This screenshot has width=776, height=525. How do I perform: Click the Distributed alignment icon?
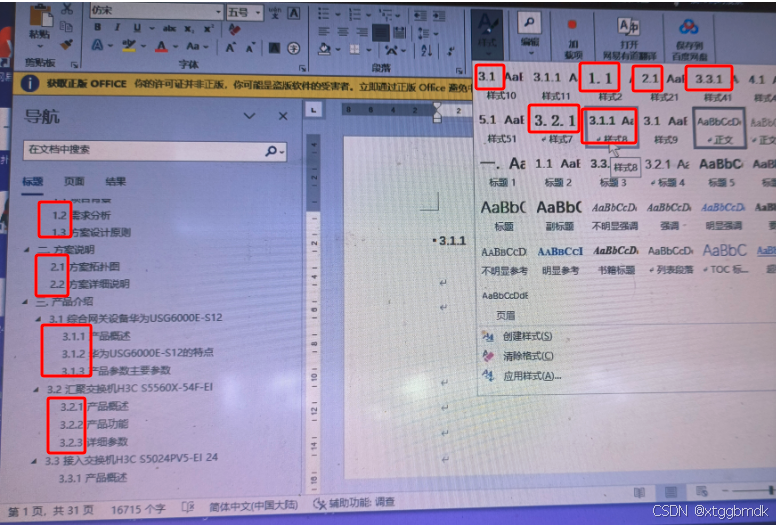(x=399, y=33)
